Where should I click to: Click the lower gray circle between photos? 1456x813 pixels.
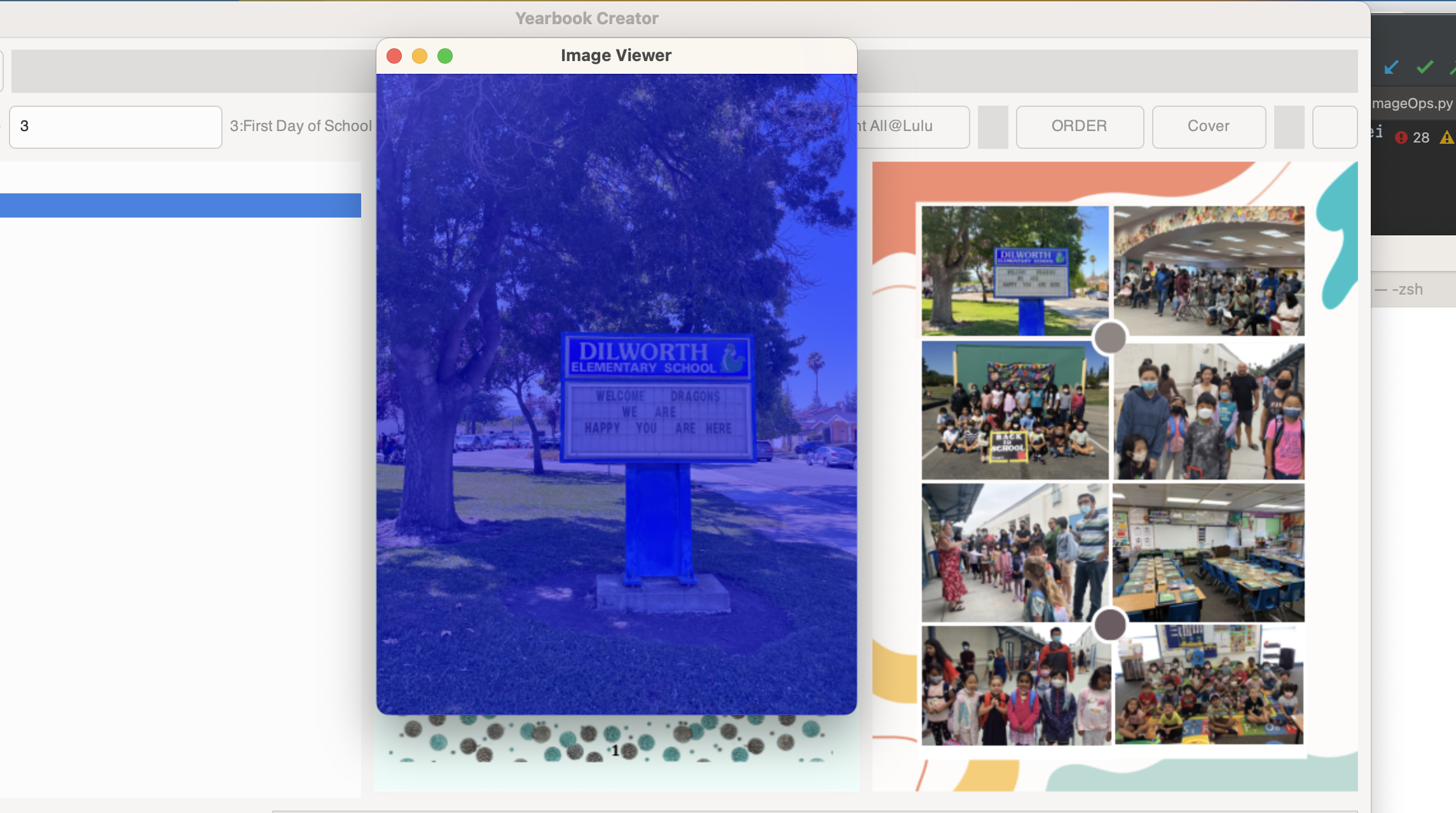1110,624
